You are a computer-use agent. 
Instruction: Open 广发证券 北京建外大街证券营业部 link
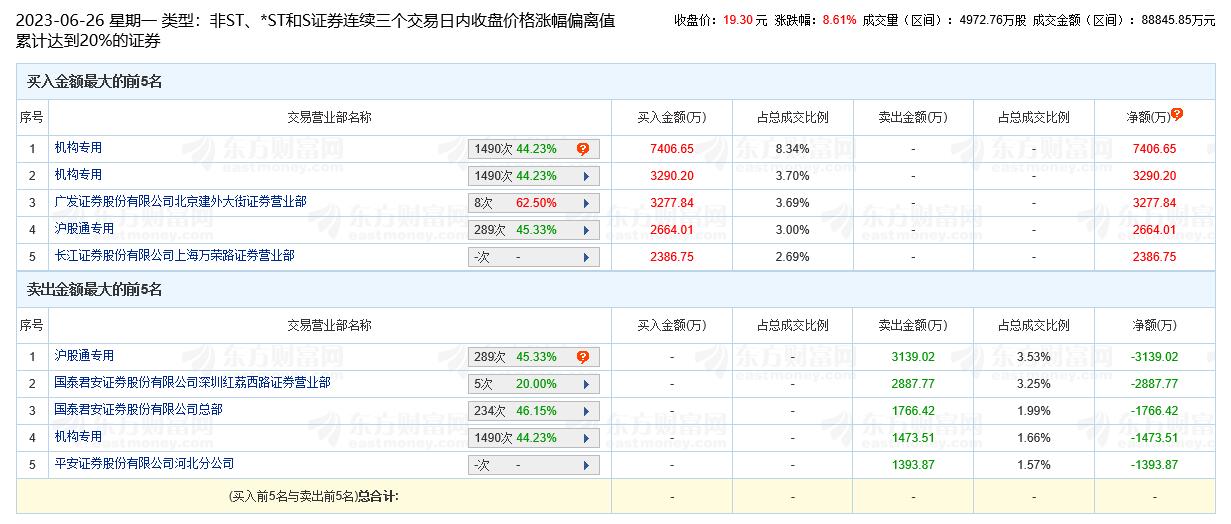pos(180,202)
